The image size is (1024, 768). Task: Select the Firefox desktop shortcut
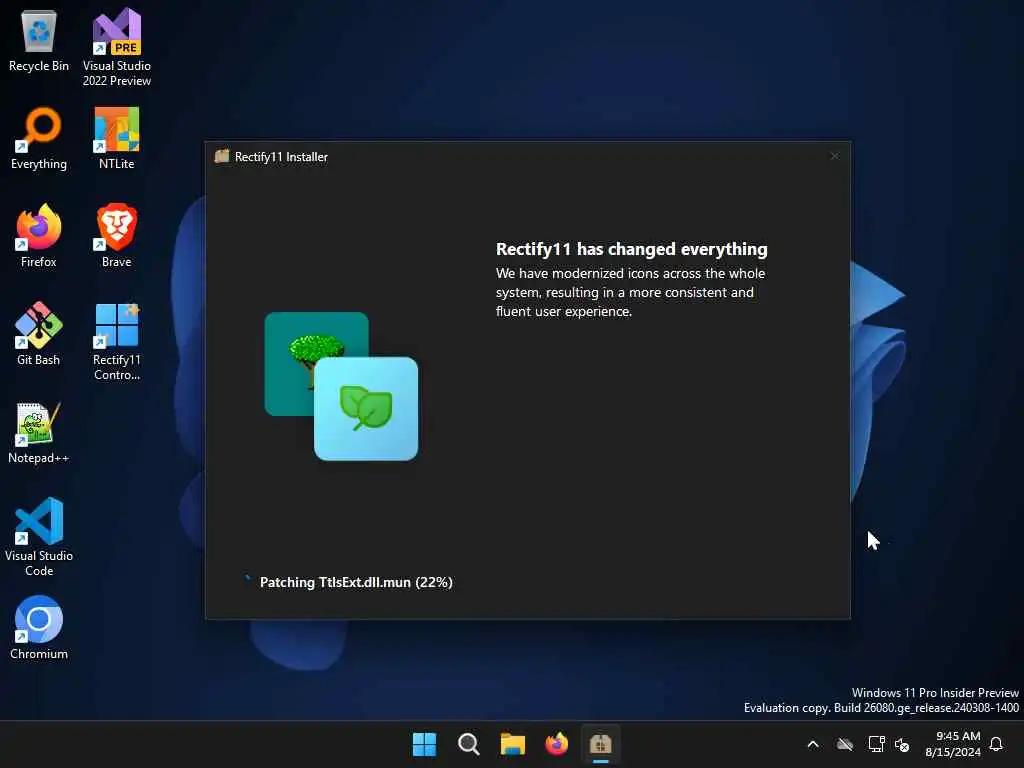(x=39, y=236)
